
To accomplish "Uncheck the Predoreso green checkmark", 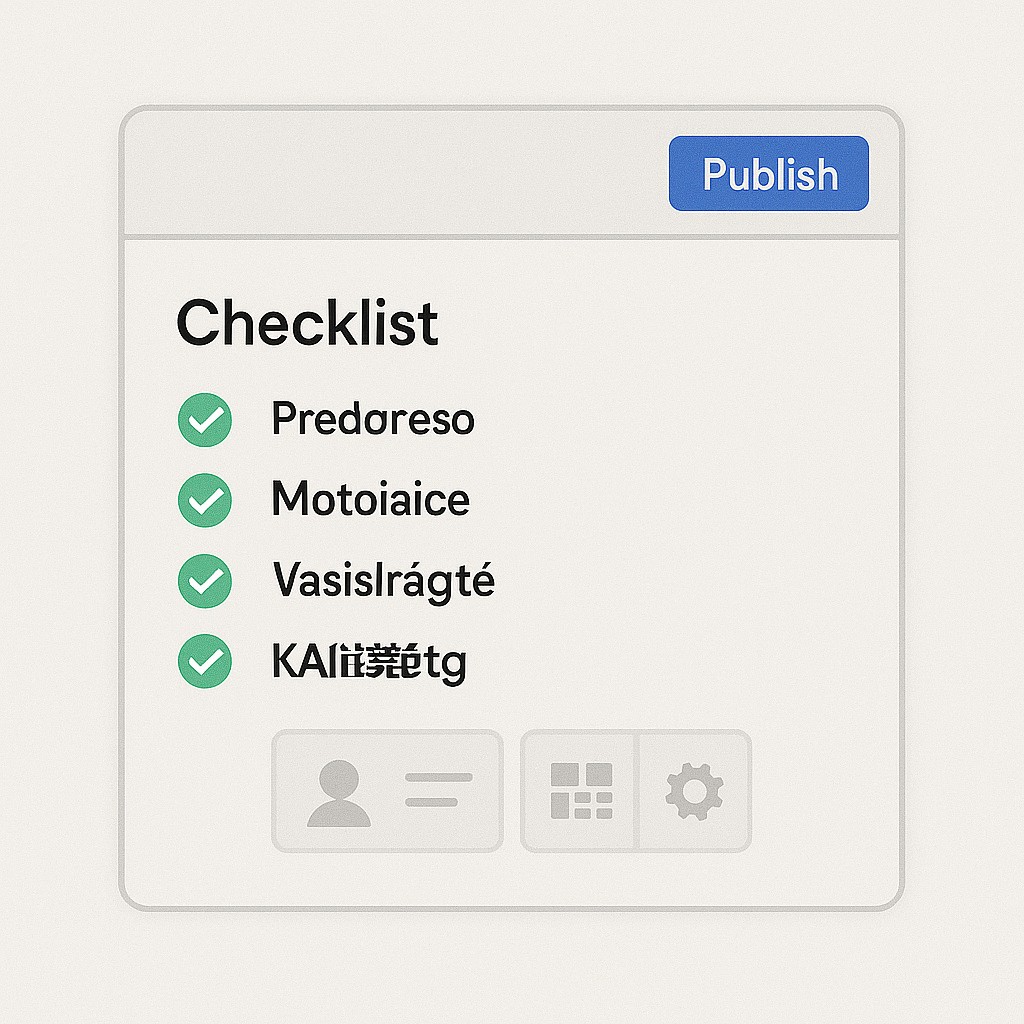I will (x=205, y=420).
